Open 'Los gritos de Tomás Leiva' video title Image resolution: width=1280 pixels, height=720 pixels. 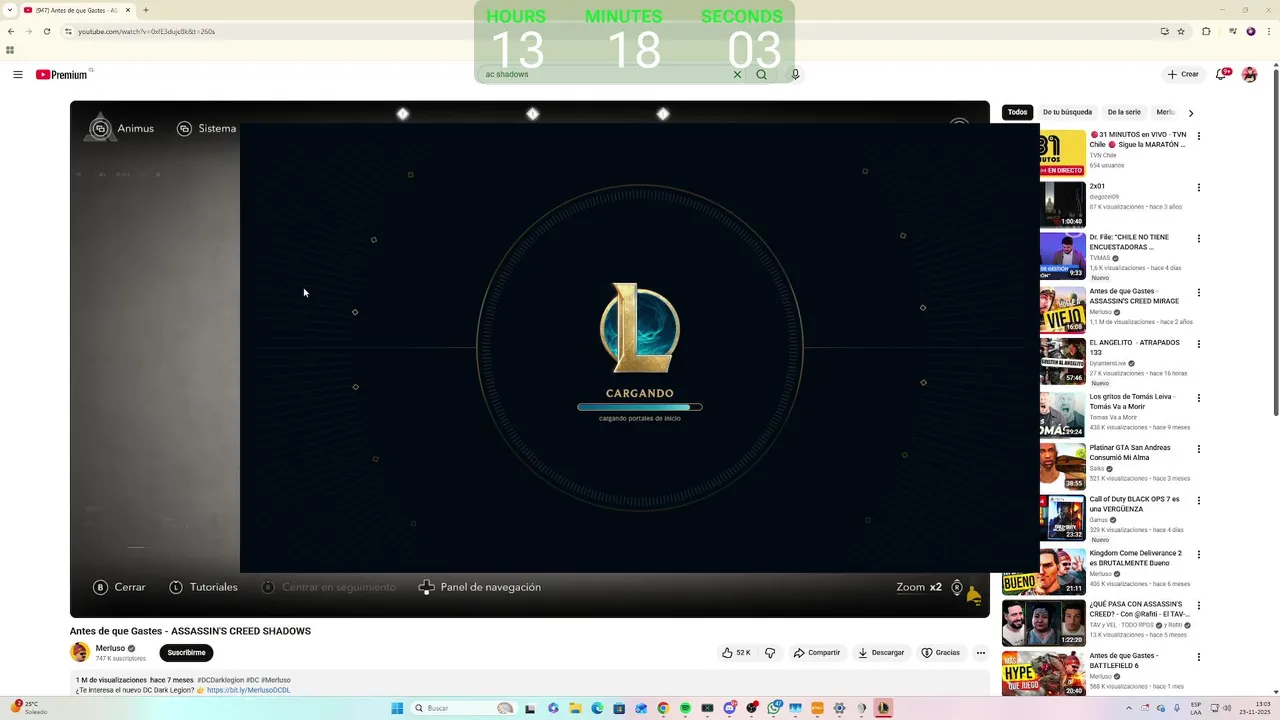pyautogui.click(x=1130, y=401)
